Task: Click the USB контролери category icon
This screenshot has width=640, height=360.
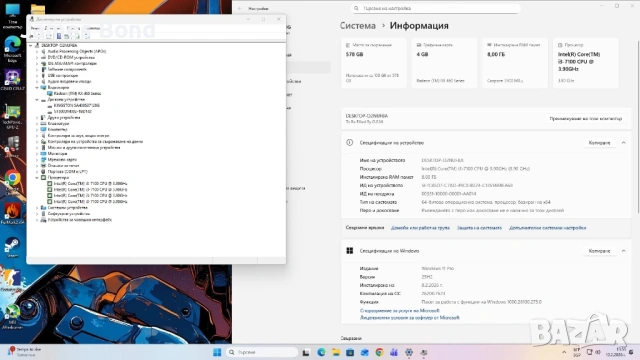Action: click(43, 76)
